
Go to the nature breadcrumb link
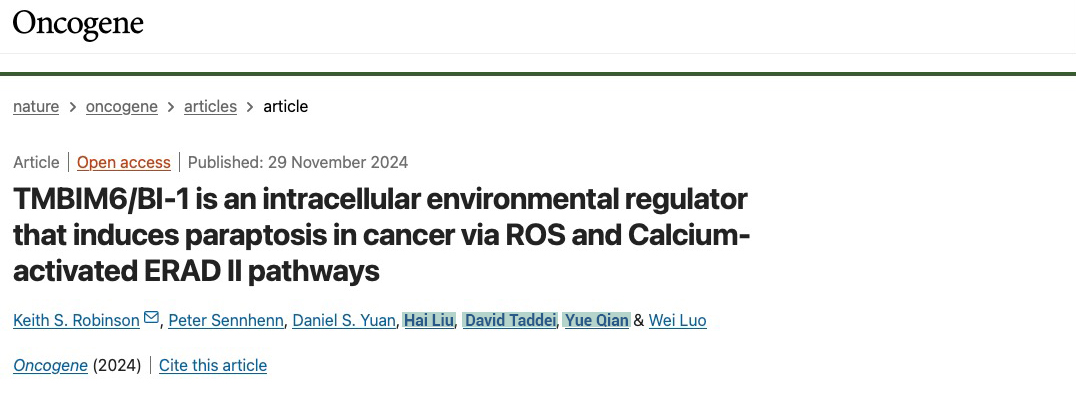pyautogui.click(x=36, y=106)
